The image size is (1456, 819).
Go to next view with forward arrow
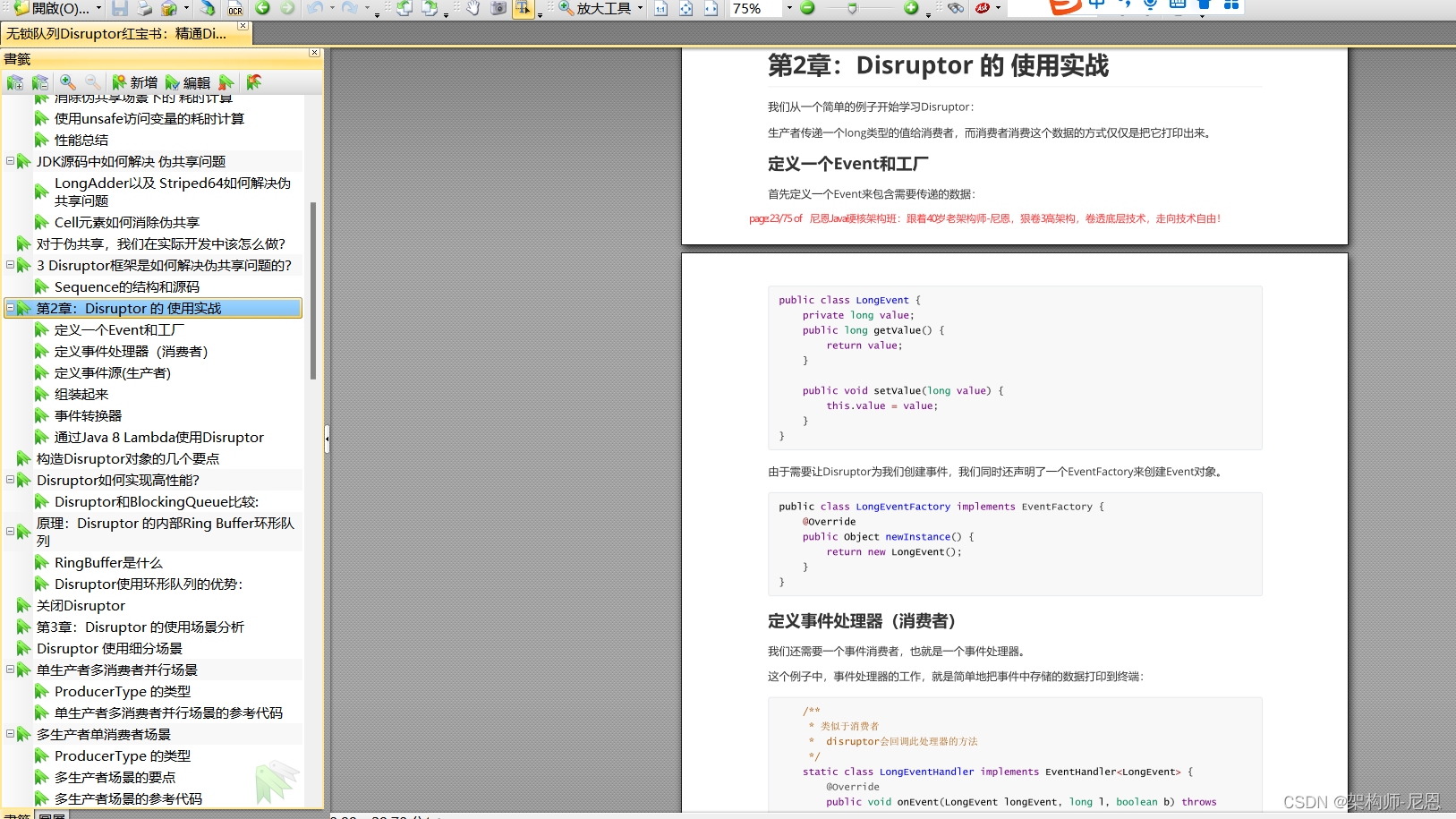(287, 8)
